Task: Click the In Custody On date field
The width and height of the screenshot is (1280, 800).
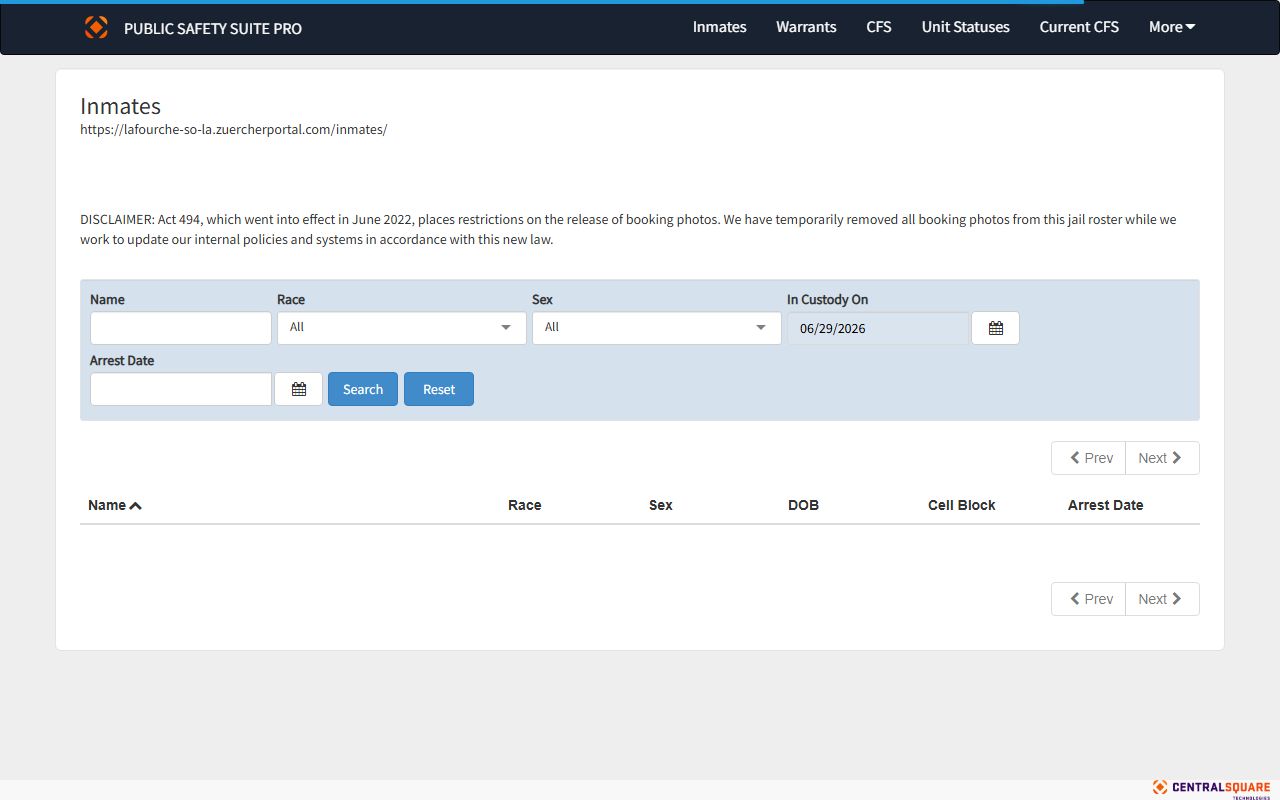Action: click(x=878, y=328)
